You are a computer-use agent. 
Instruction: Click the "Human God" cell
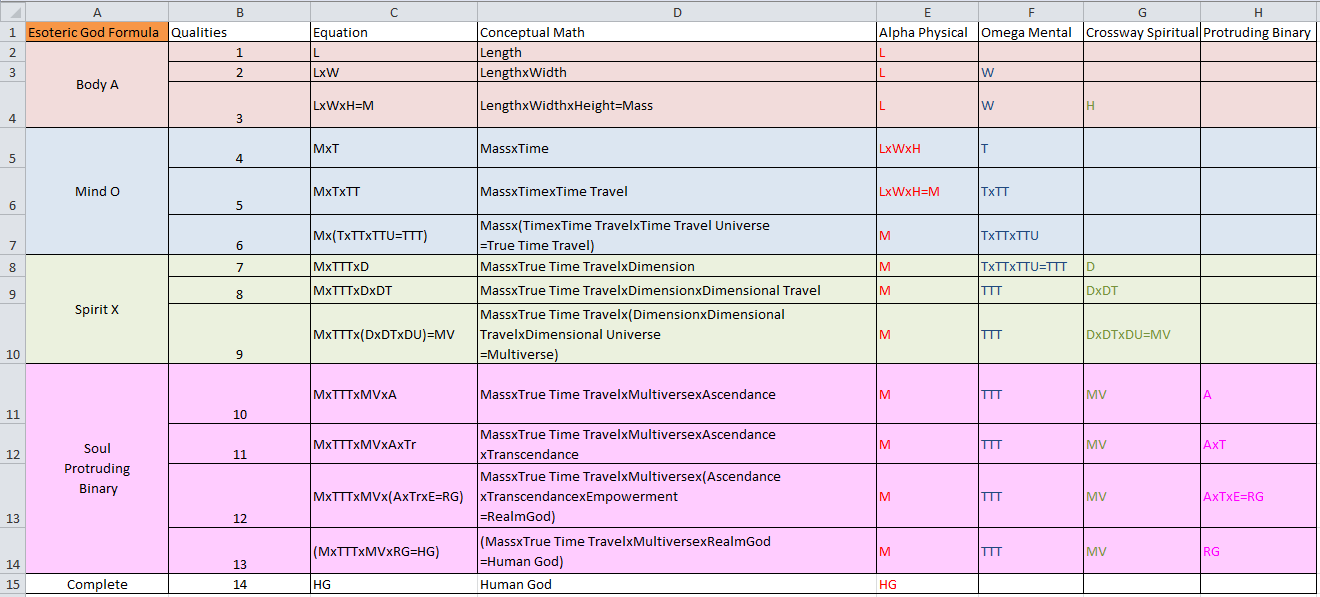pyautogui.click(x=676, y=584)
